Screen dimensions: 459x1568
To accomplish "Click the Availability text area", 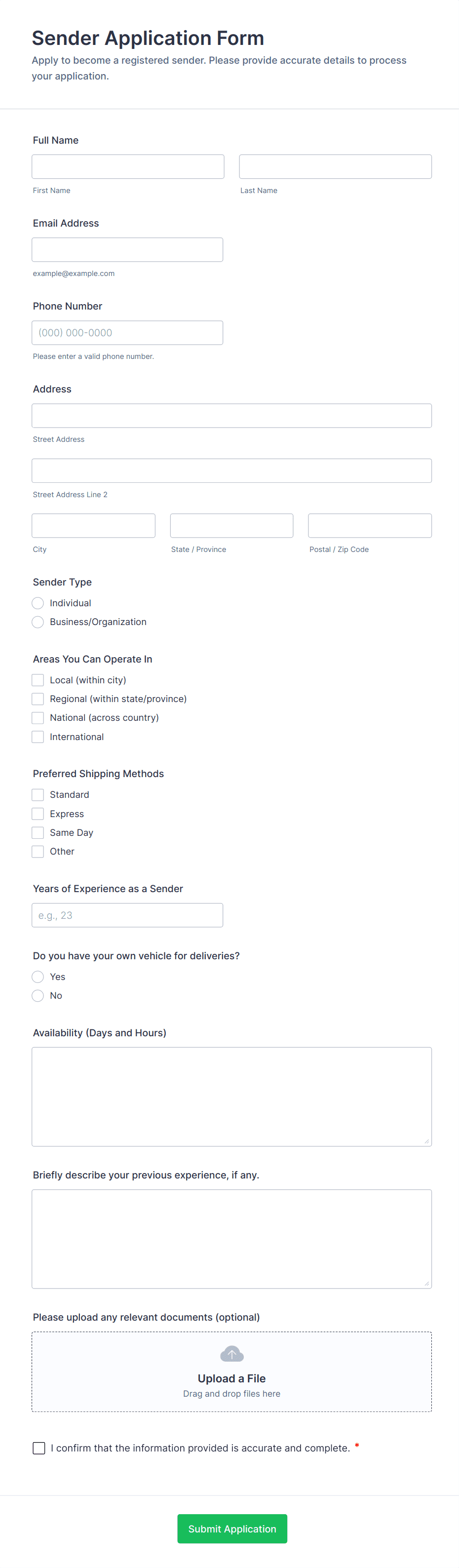I will [231, 1096].
